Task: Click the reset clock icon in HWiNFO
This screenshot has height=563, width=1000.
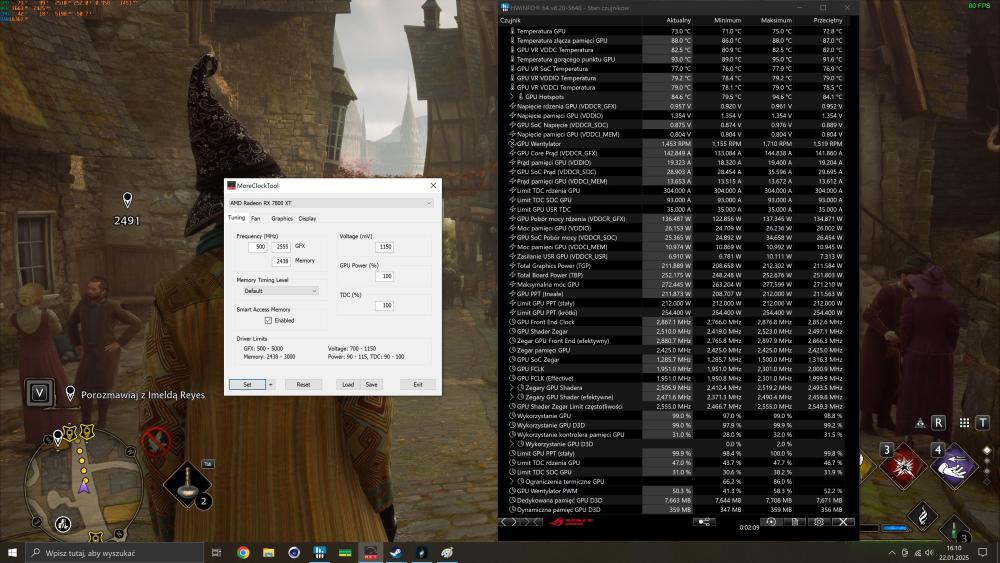Action: coord(771,521)
